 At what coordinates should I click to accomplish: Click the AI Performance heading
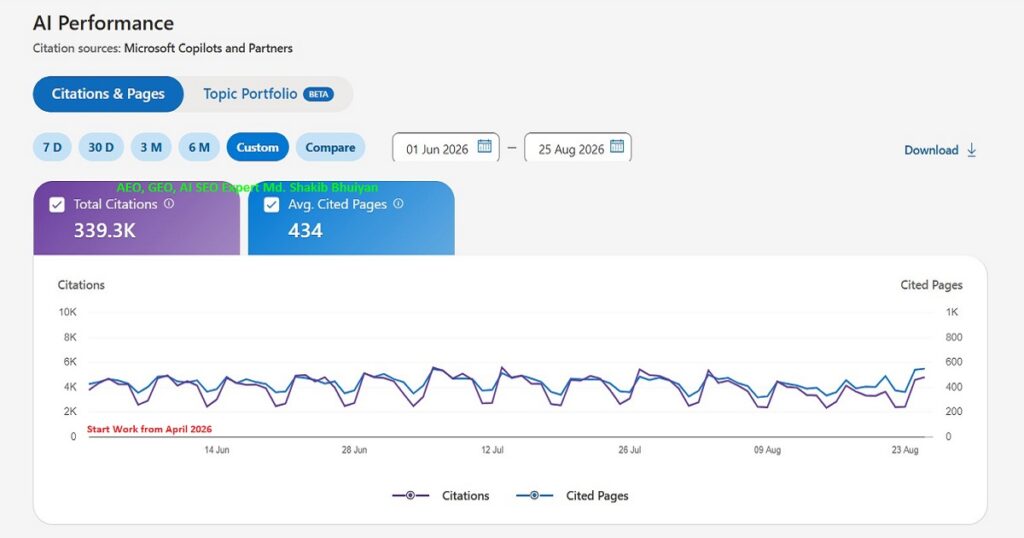pos(103,23)
